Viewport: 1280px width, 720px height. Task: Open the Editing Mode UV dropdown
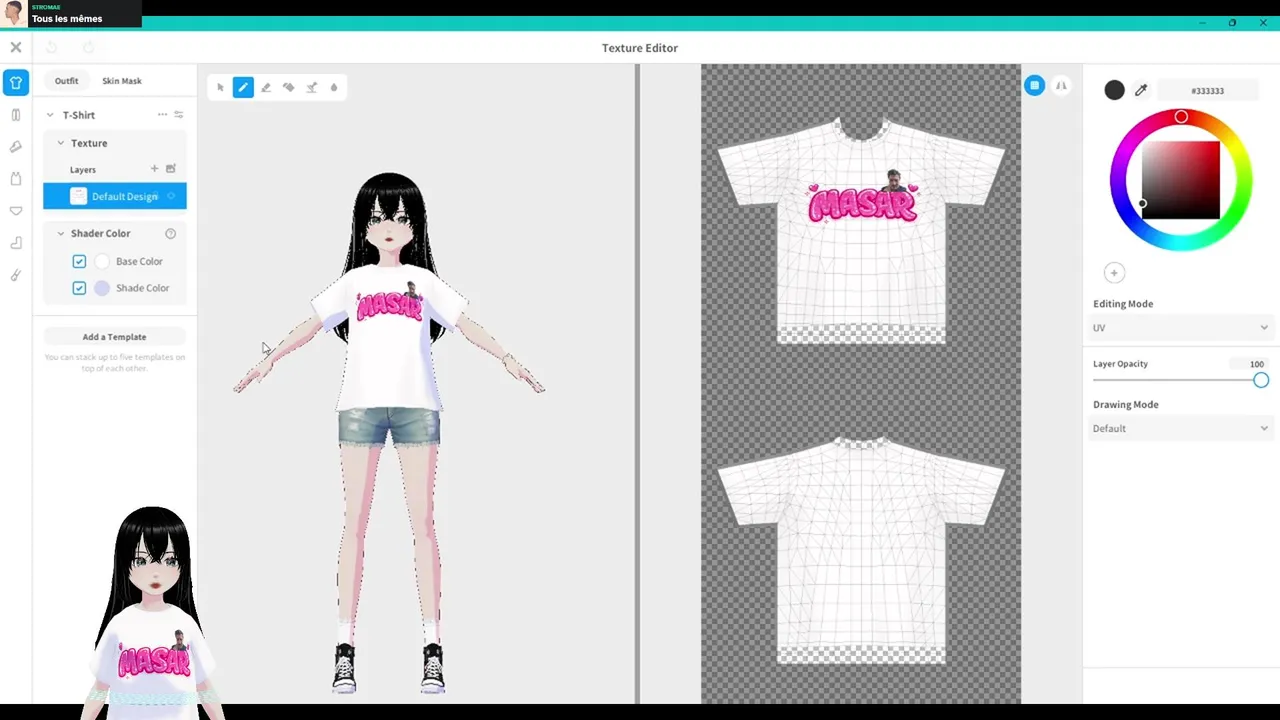1180,328
